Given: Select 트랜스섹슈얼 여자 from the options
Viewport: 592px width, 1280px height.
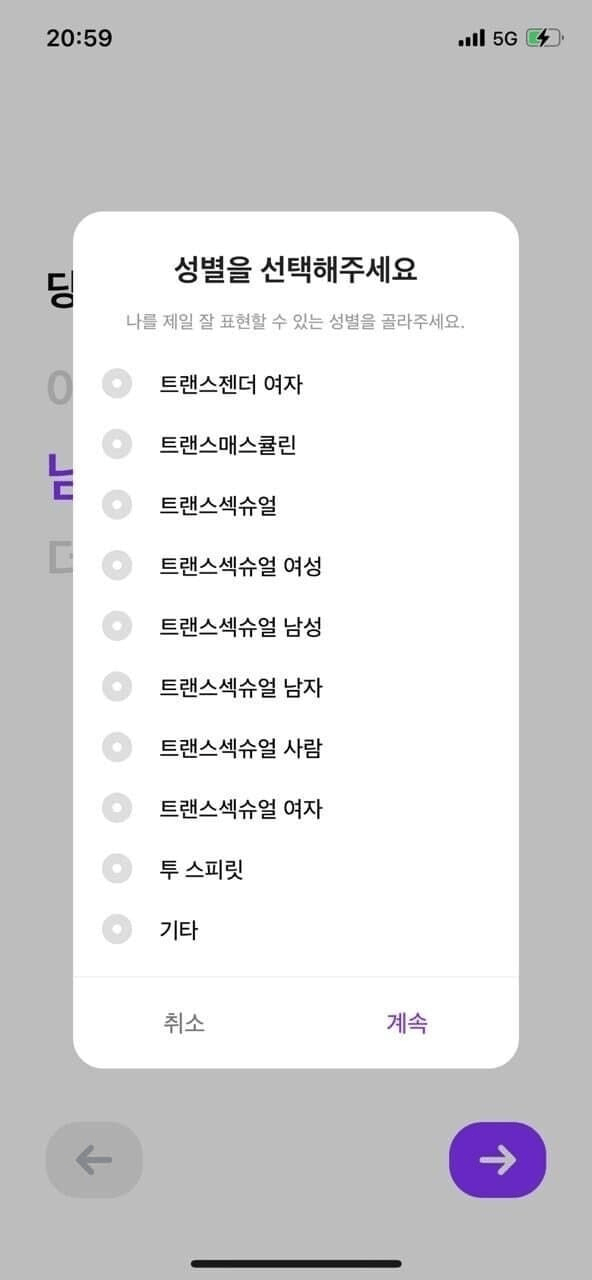Looking at the screenshot, I should [x=117, y=809].
